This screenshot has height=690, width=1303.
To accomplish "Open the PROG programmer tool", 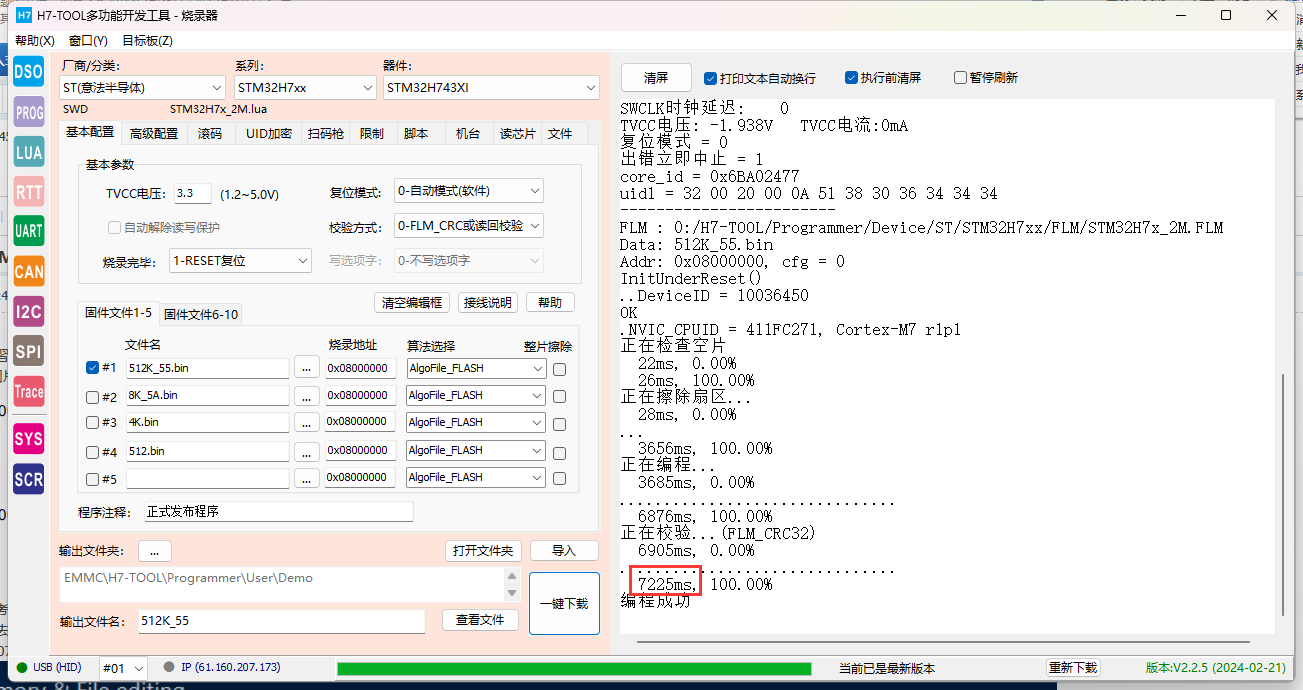I will click(x=28, y=113).
